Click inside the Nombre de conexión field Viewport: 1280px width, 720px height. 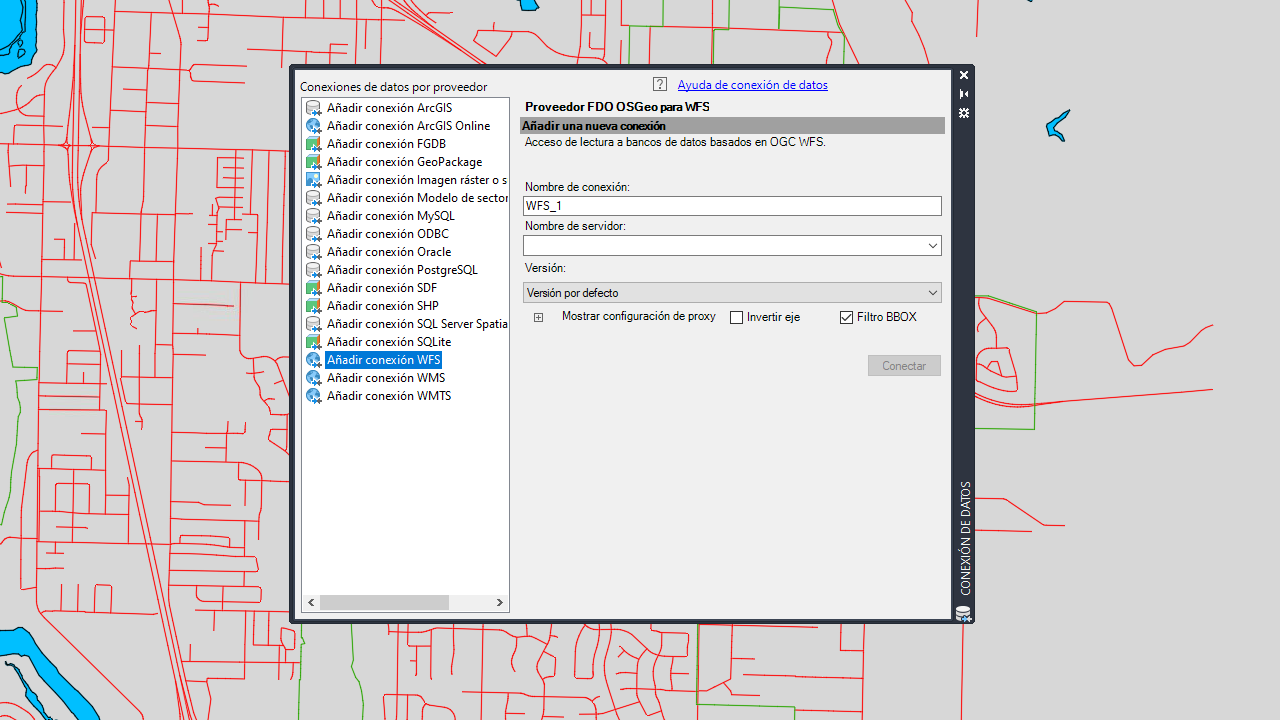coord(732,206)
